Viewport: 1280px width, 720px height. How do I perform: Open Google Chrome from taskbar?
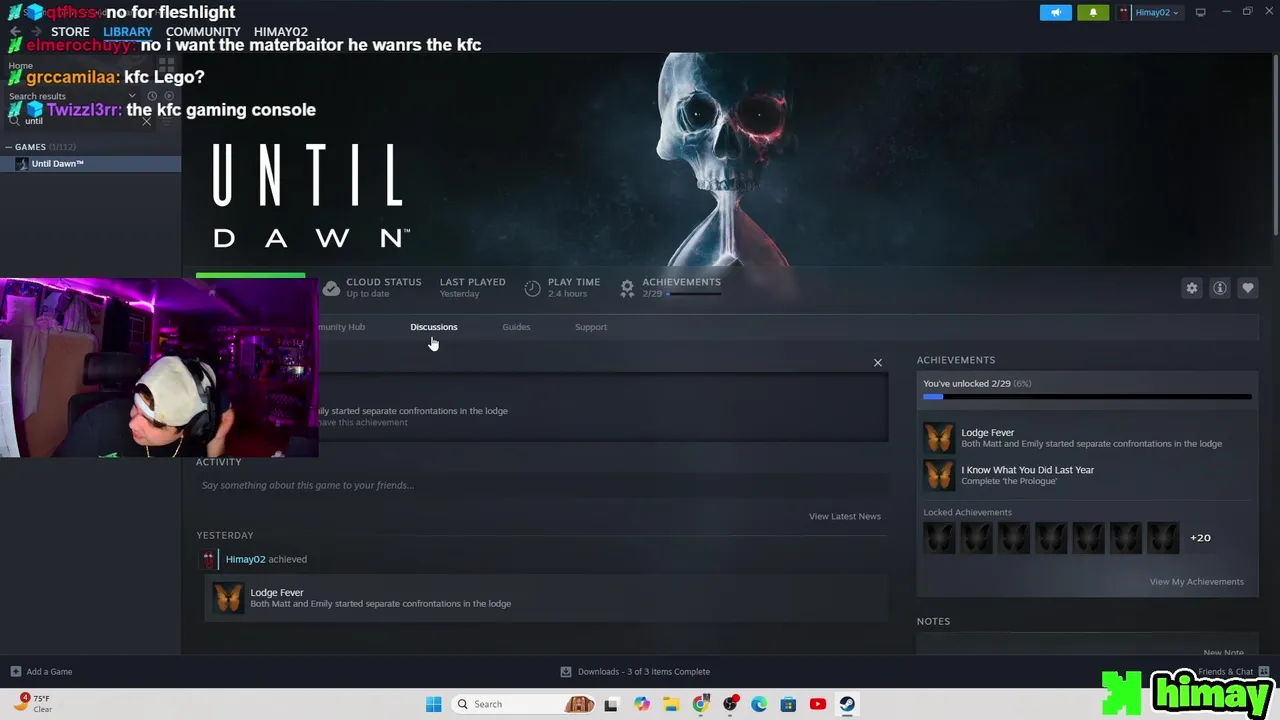click(x=700, y=704)
